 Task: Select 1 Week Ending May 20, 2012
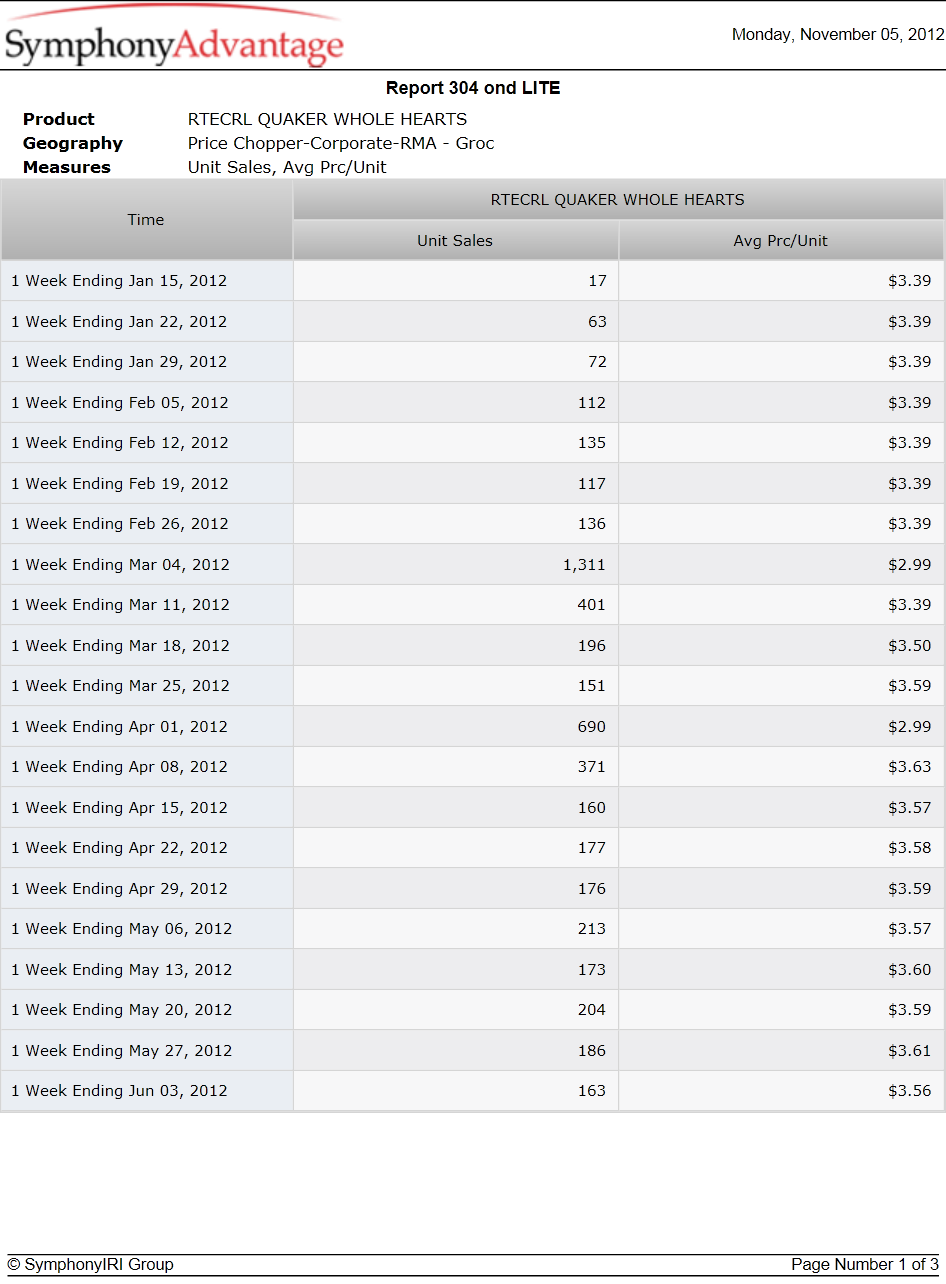click(122, 1010)
